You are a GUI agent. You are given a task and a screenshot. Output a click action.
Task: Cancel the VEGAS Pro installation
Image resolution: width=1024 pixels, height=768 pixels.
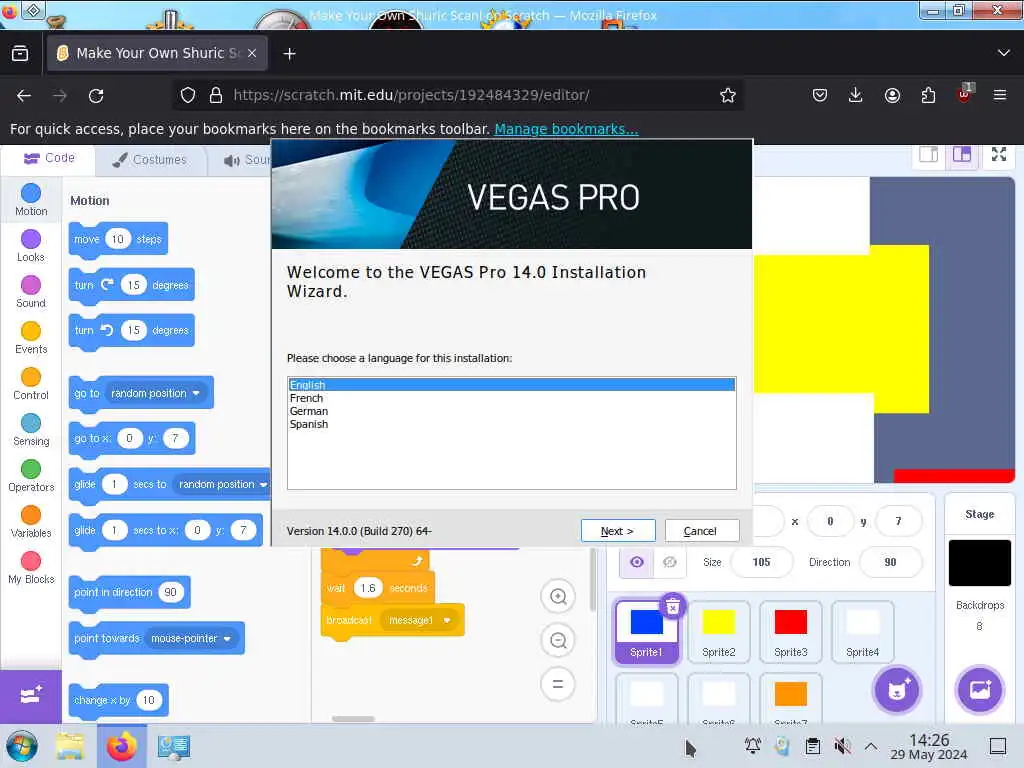coord(701,531)
